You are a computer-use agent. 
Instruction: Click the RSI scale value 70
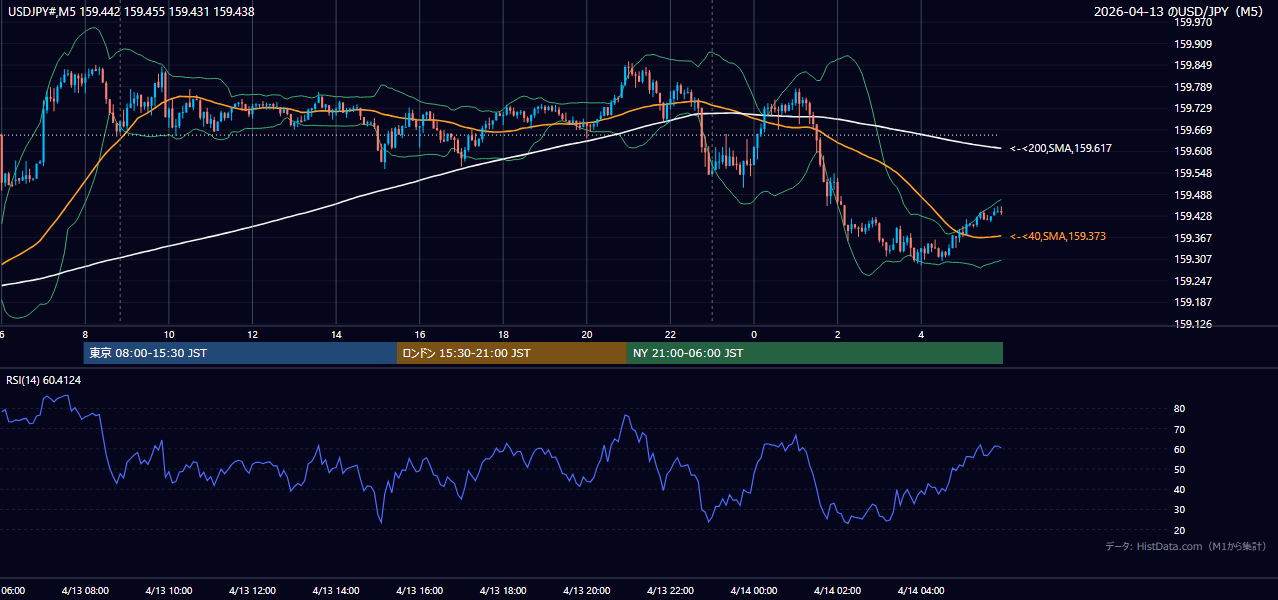1180,429
